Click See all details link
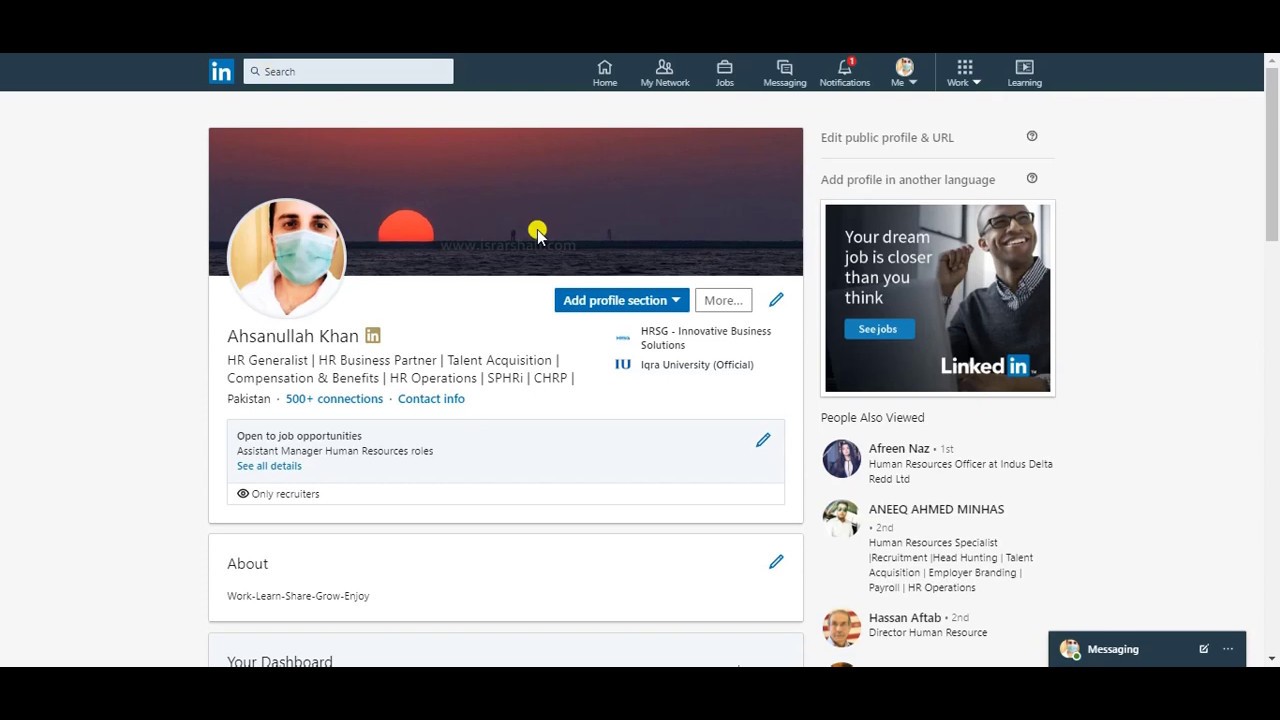 coord(269,466)
